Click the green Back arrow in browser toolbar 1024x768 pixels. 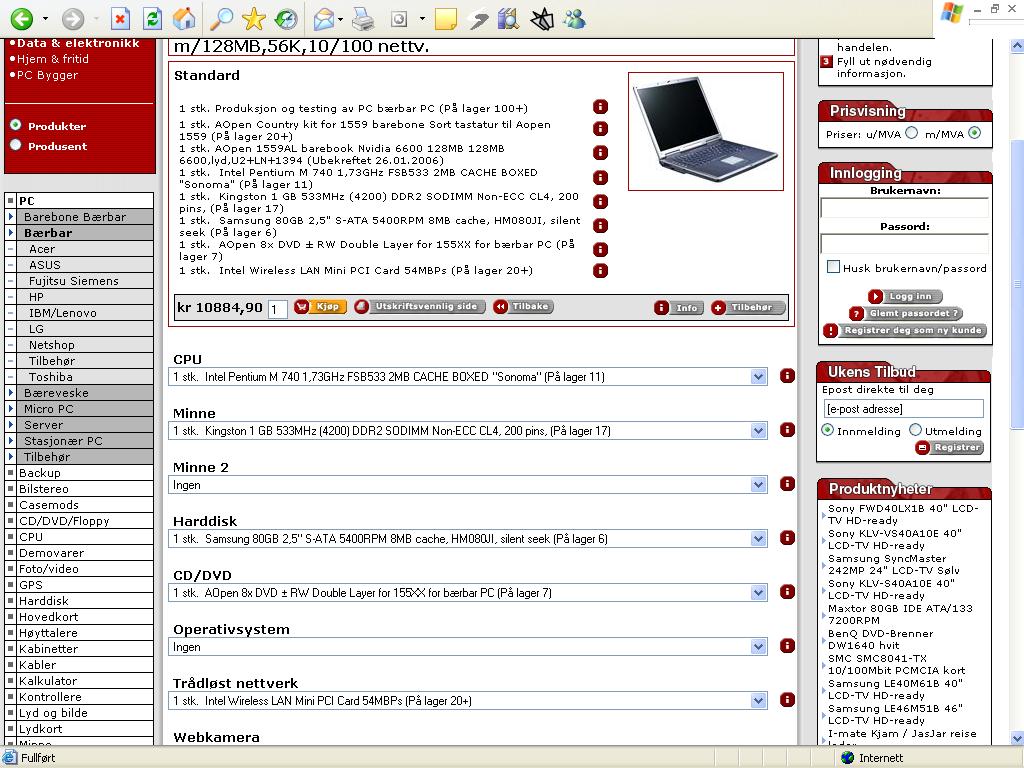(22, 19)
